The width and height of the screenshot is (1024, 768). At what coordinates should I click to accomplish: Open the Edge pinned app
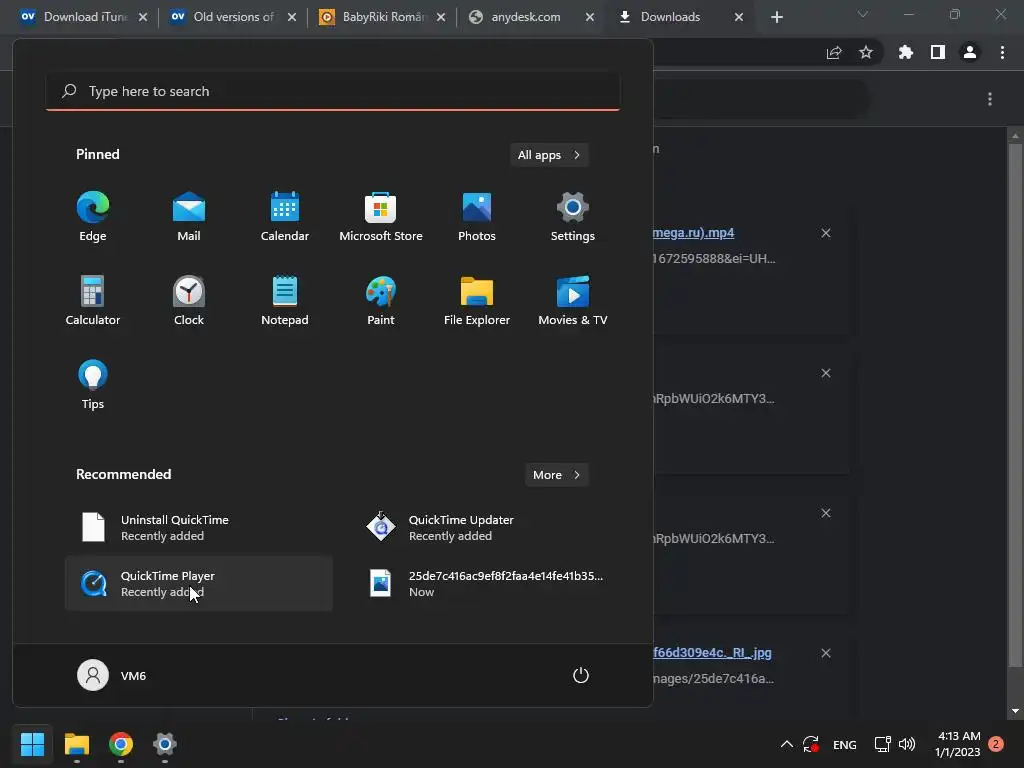click(x=93, y=217)
